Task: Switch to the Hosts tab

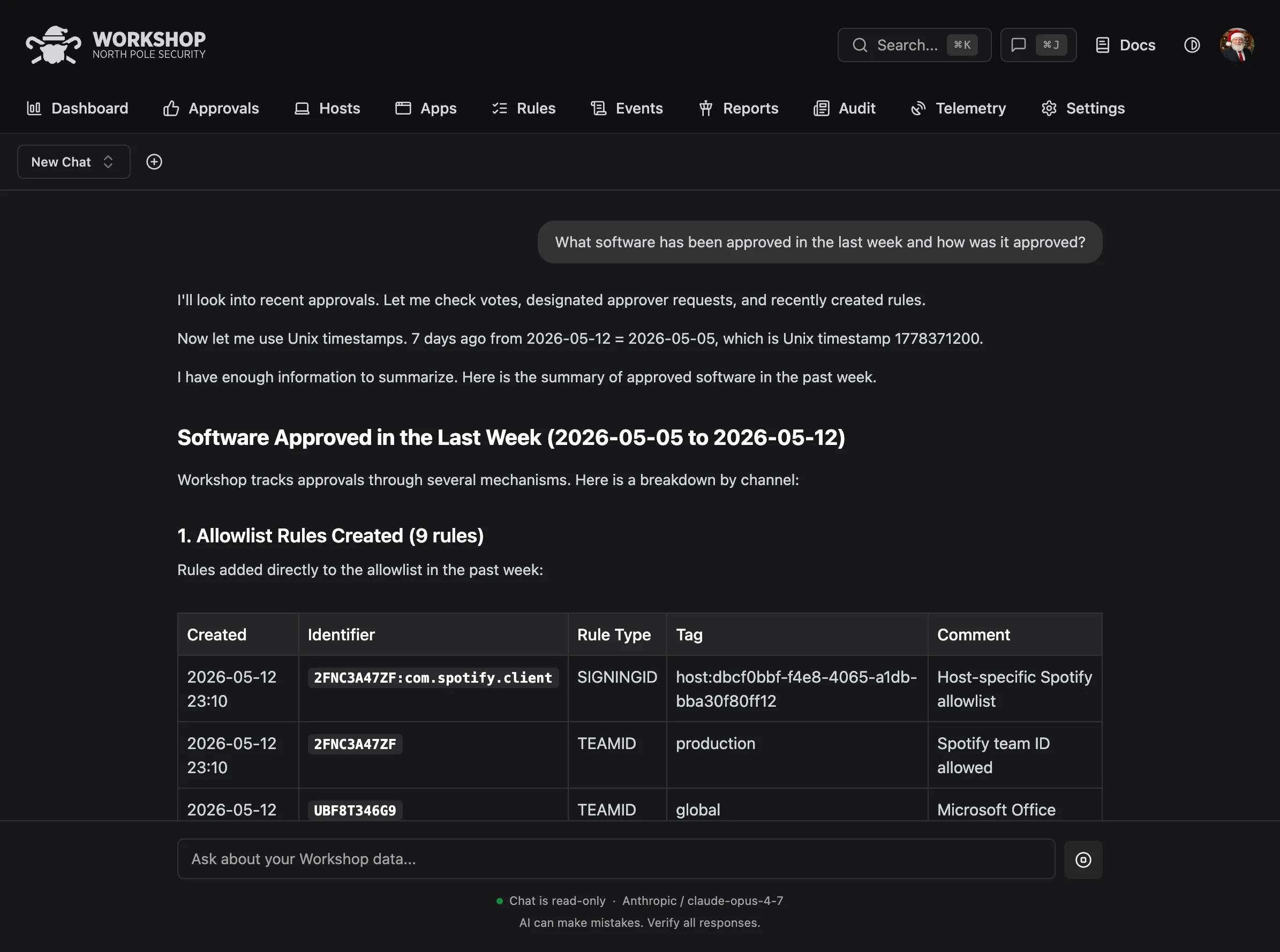Action: tap(327, 108)
